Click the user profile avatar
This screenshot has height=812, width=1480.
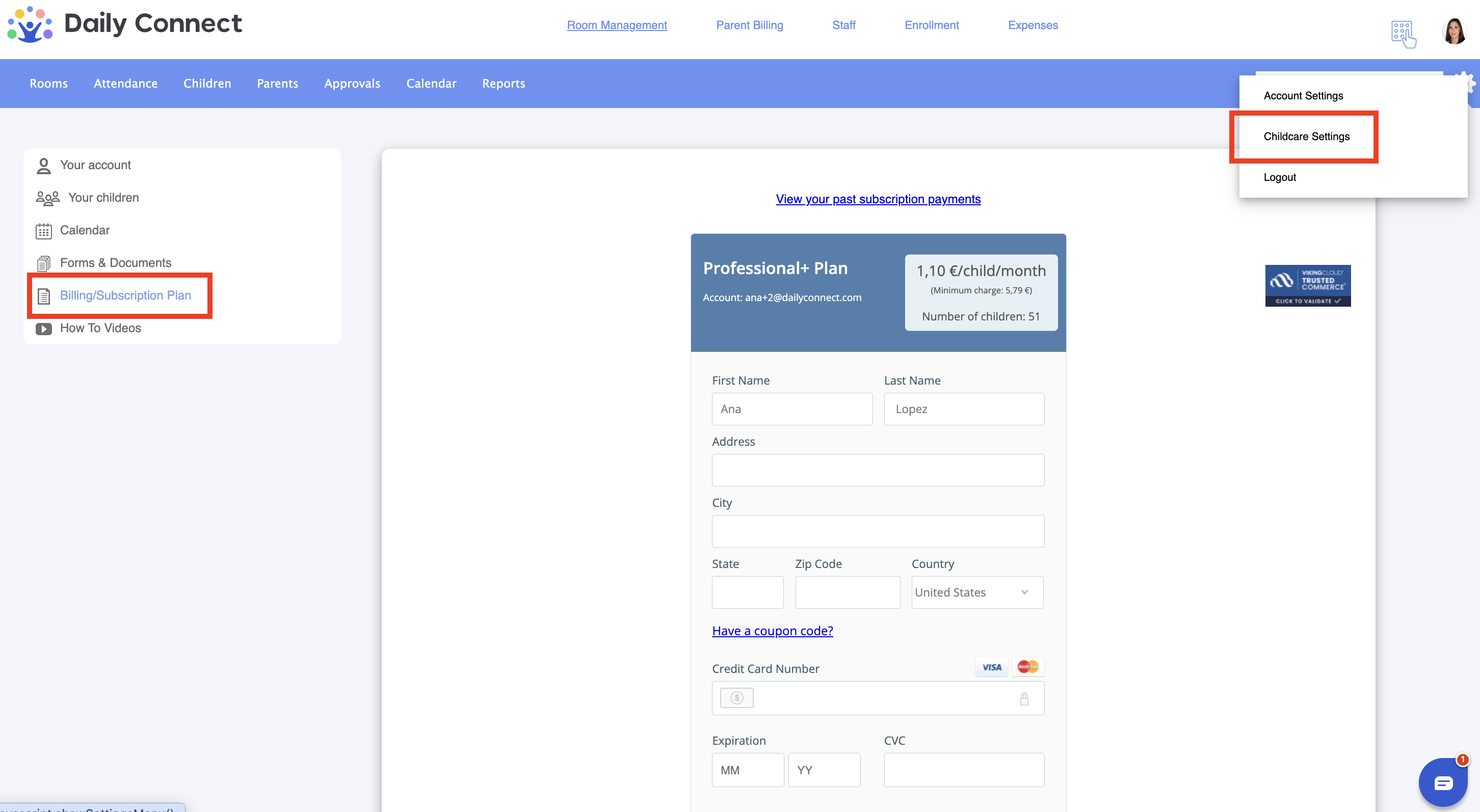point(1454,31)
